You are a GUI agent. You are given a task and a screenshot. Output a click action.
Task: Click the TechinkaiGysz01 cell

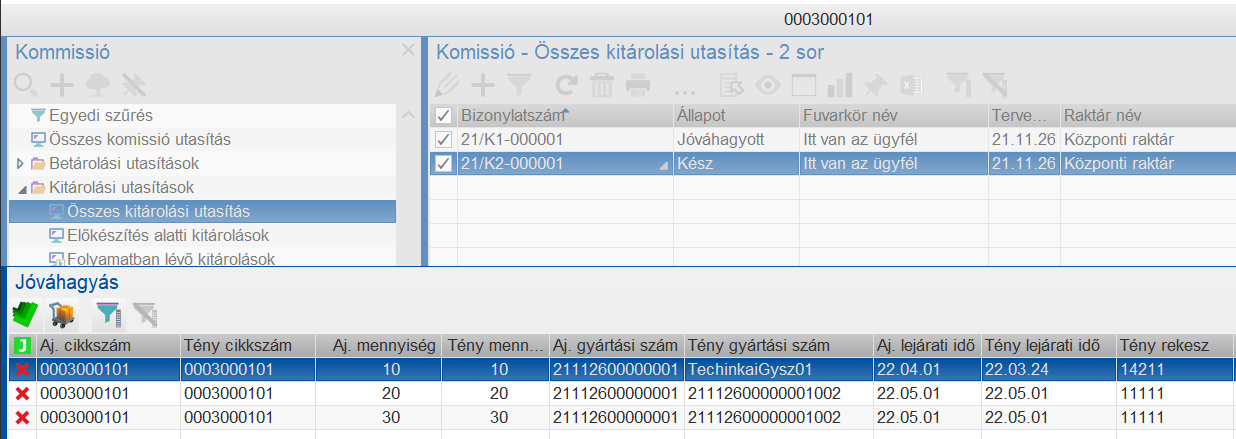coord(777,369)
